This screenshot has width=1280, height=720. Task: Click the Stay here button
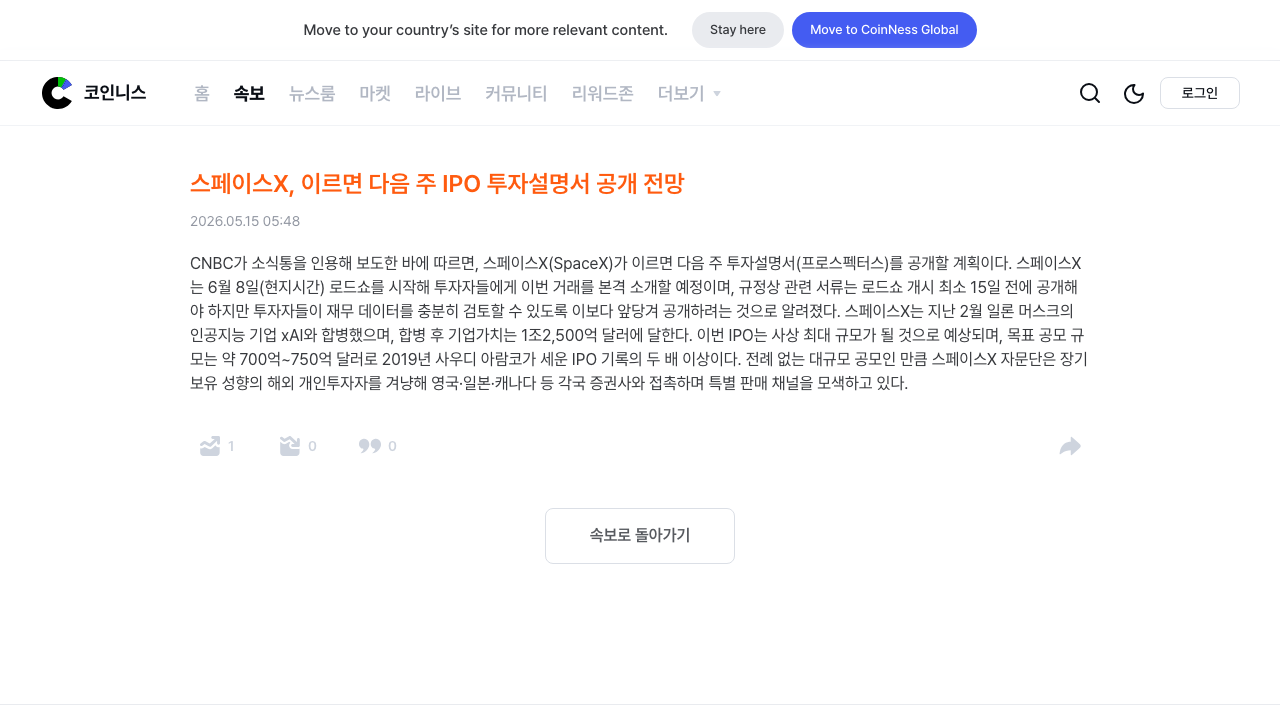[738, 30]
